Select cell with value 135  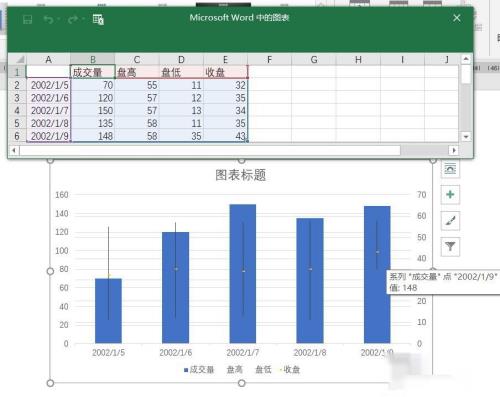93,123
